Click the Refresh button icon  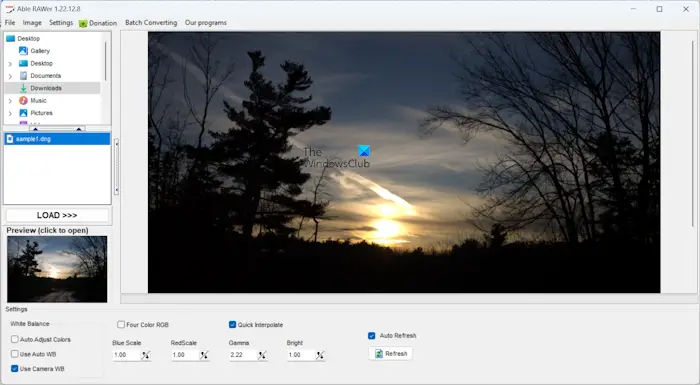(379, 354)
